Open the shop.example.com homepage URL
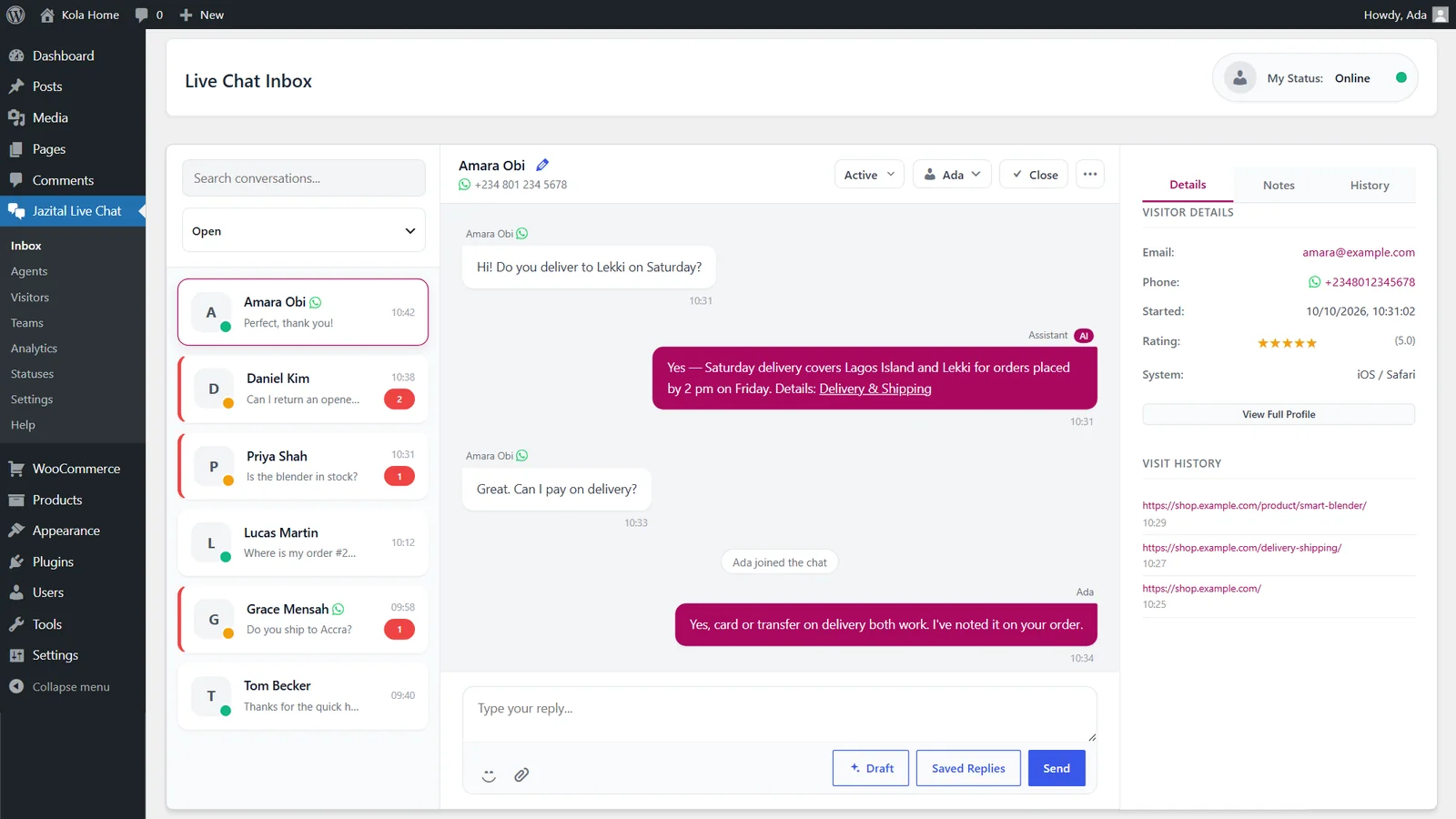Image resolution: width=1456 pixels, height=819 pixels. coord(1202,589)
